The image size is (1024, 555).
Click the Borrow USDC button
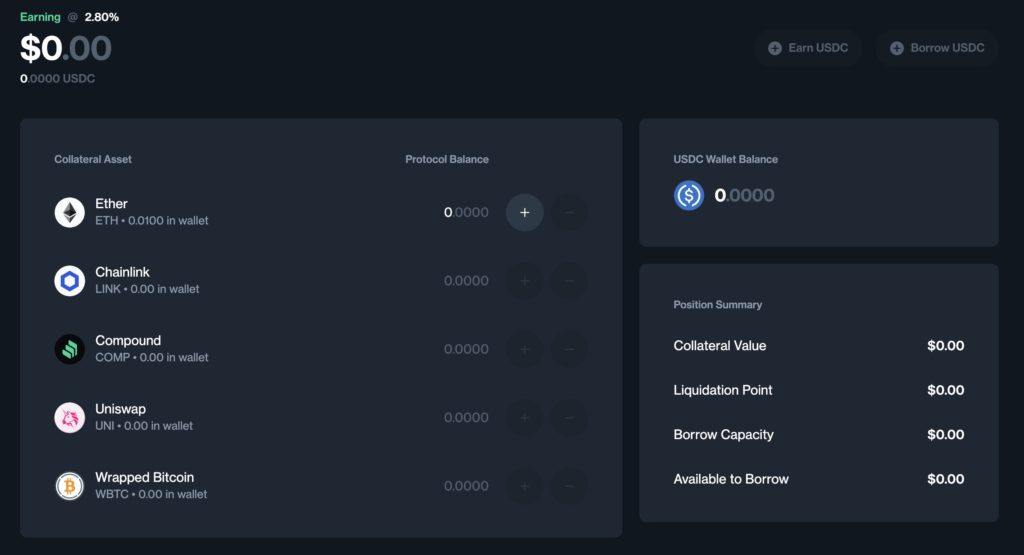pyautogui.click(x=937, y=48)
